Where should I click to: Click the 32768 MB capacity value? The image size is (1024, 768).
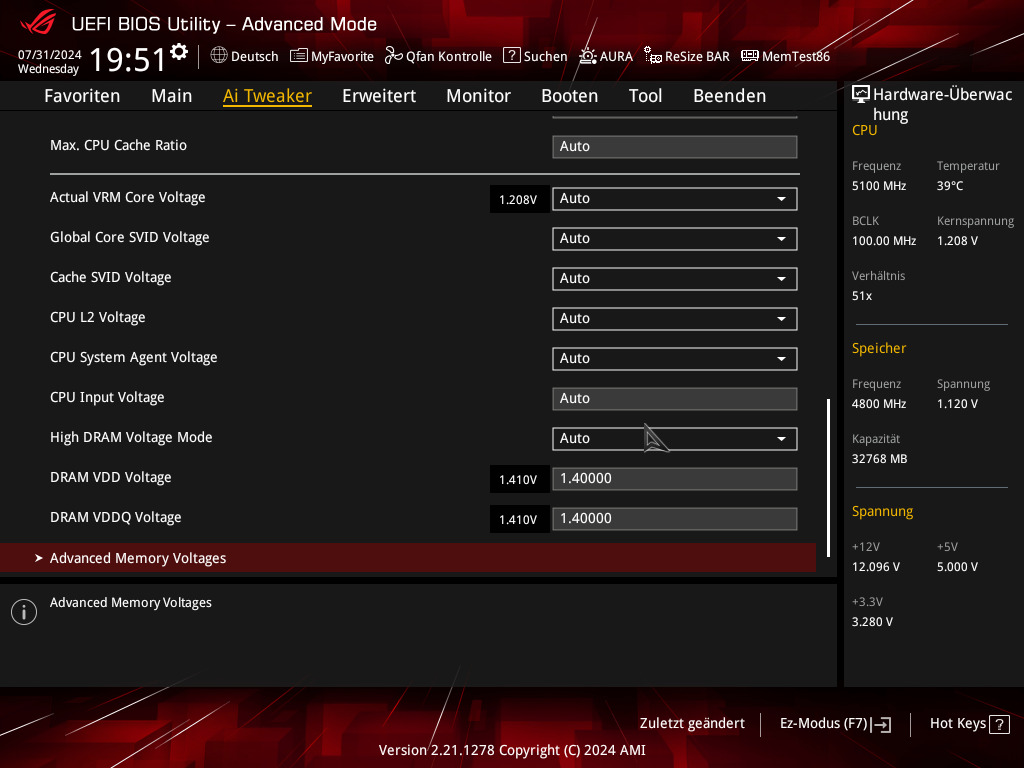[x=879, y=458]
